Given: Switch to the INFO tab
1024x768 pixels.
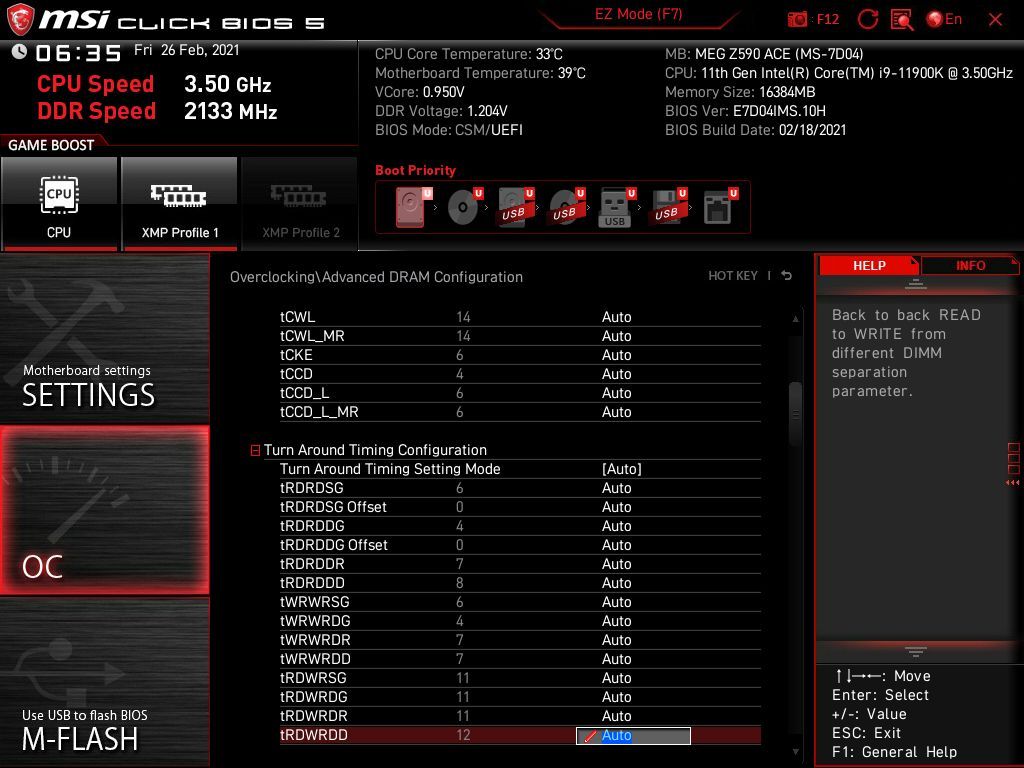Looking at the screenshot, I should 970,265.
